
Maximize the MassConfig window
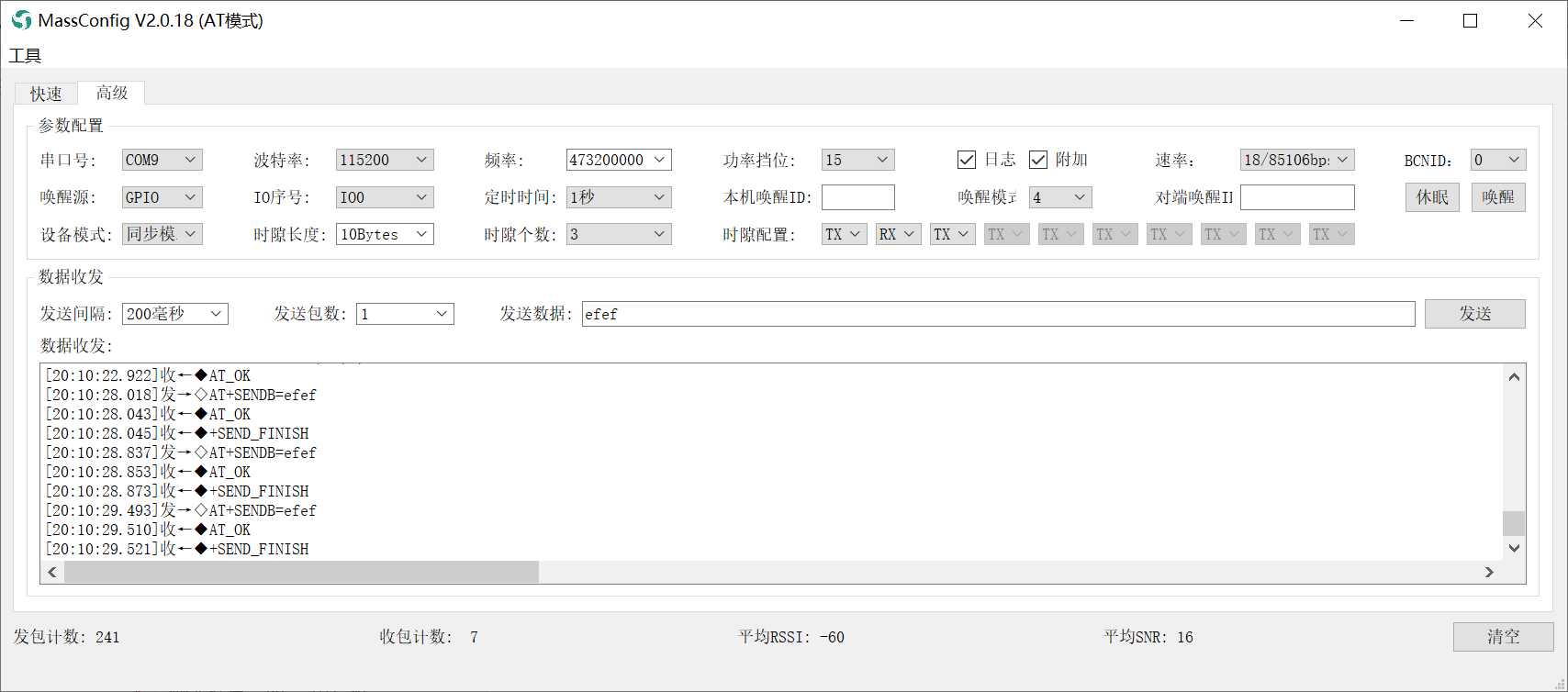[x=1470, y=20]
